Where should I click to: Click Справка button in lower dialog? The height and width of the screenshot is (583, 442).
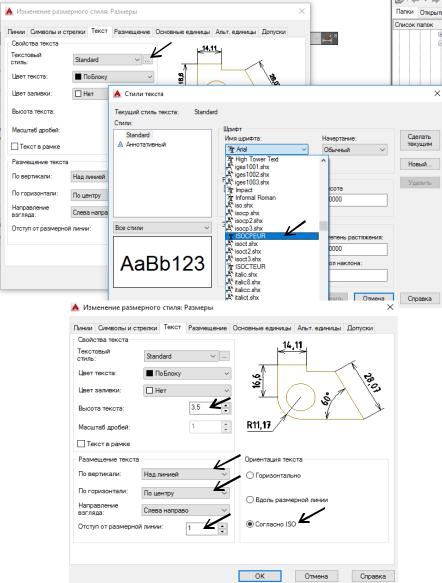373,576
